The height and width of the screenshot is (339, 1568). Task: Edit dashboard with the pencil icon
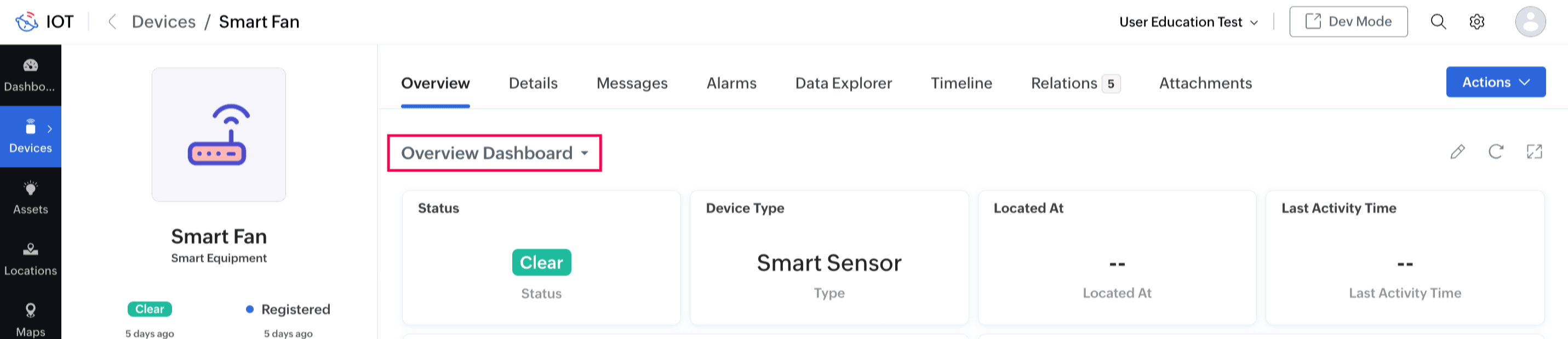(1458, 152)
